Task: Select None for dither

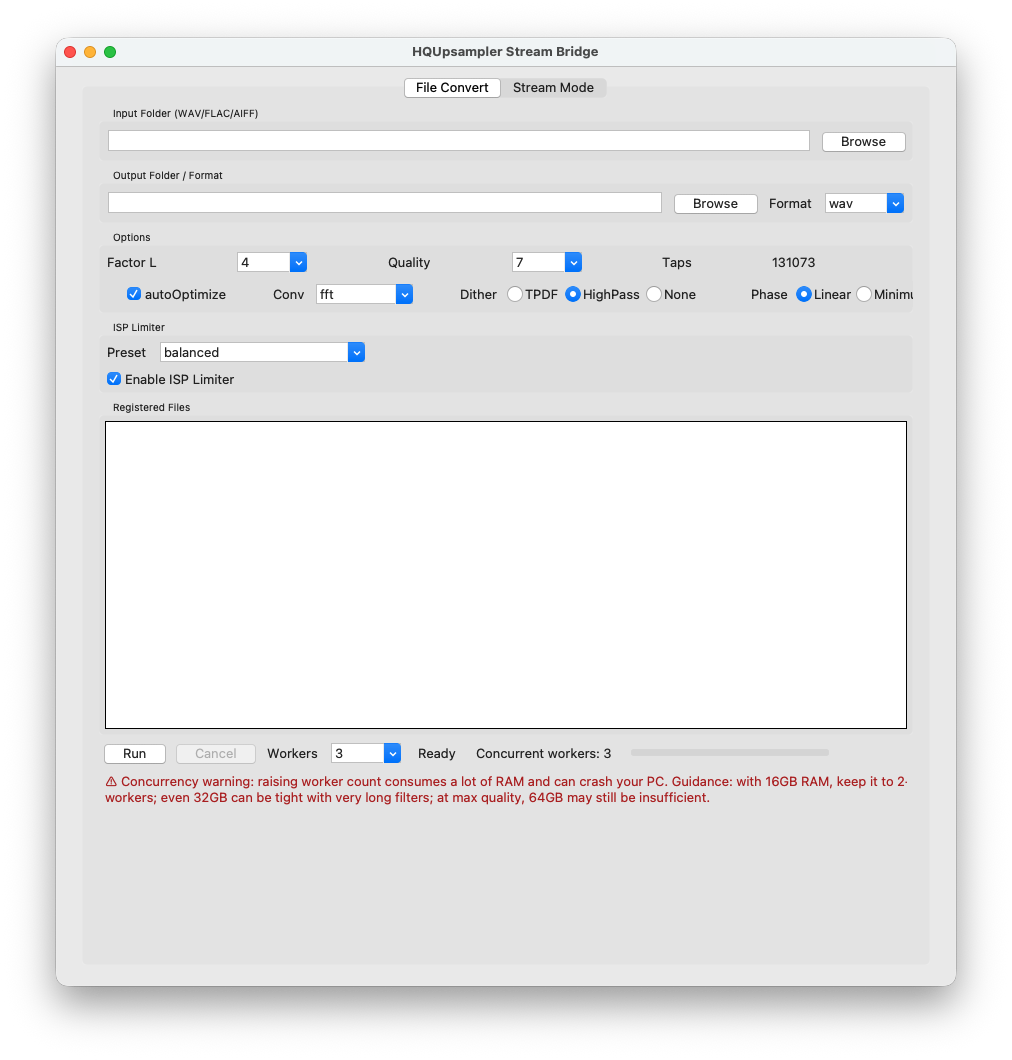Action: pos(654,294)
